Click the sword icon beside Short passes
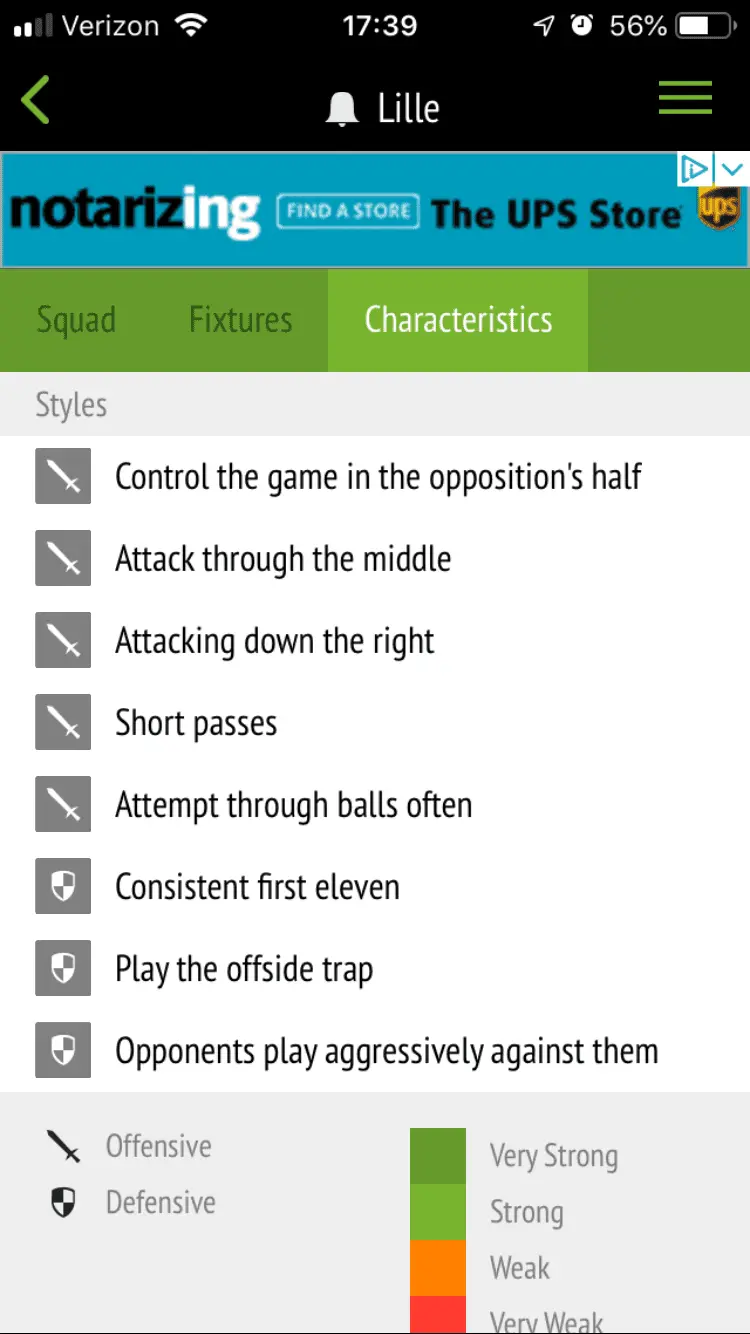Image resolution: width=750 pixels, height=1334 pixels. click(x=63, y=722)
